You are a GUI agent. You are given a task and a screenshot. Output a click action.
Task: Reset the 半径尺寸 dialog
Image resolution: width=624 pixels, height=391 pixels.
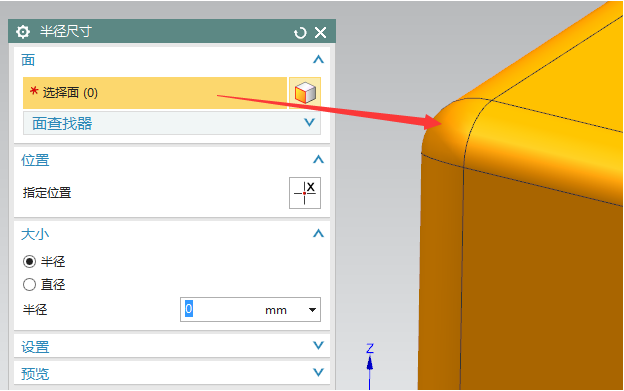click(x=300, y=33)
